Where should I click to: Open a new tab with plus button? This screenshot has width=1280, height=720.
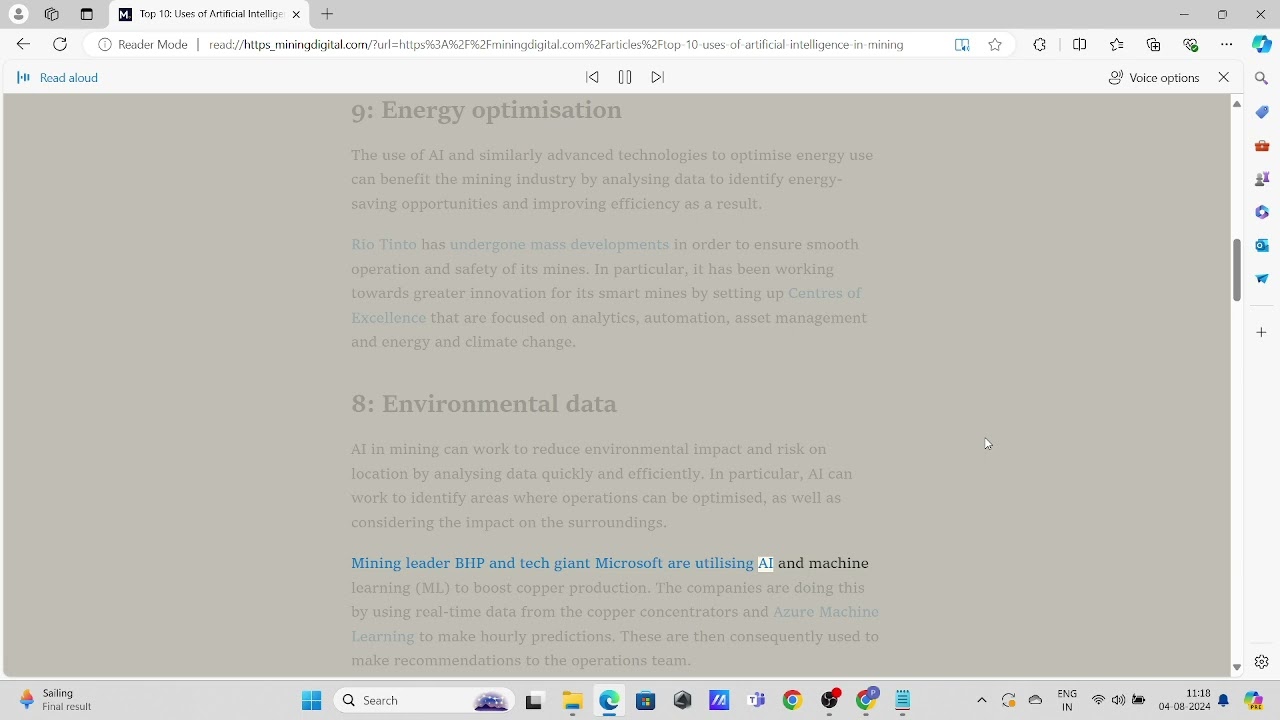point(327,14)
